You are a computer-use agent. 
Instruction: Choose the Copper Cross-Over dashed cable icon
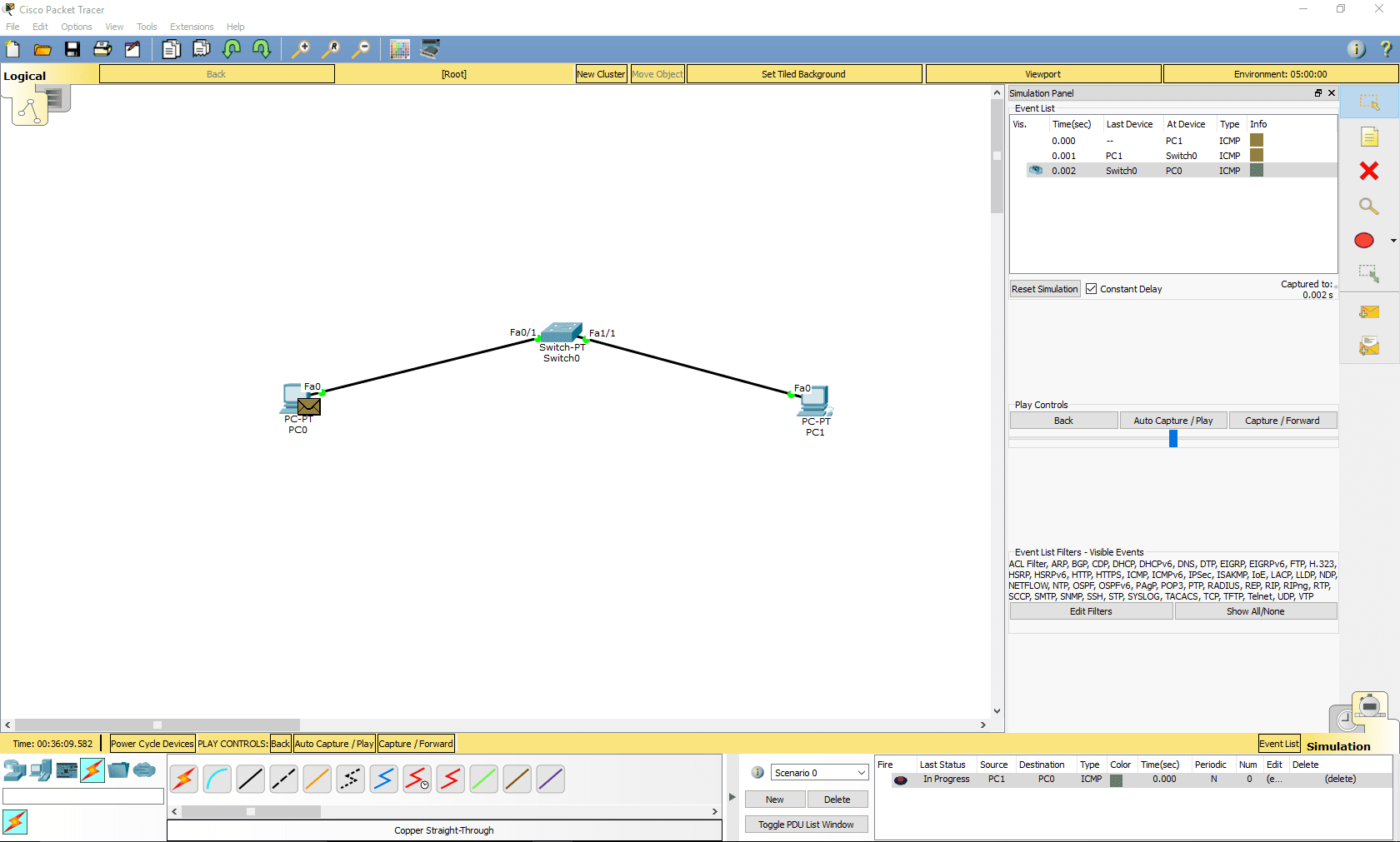284,780
